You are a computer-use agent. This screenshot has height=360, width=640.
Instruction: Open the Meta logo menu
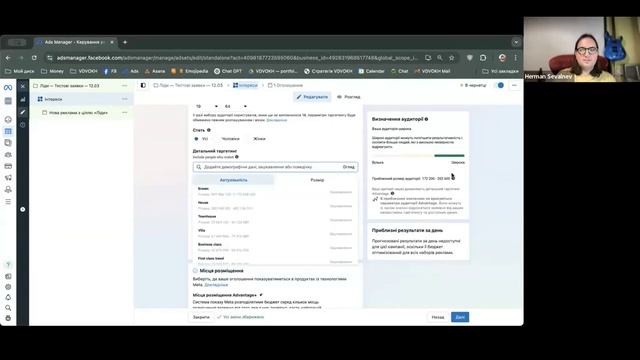click(x=8, y=88)
